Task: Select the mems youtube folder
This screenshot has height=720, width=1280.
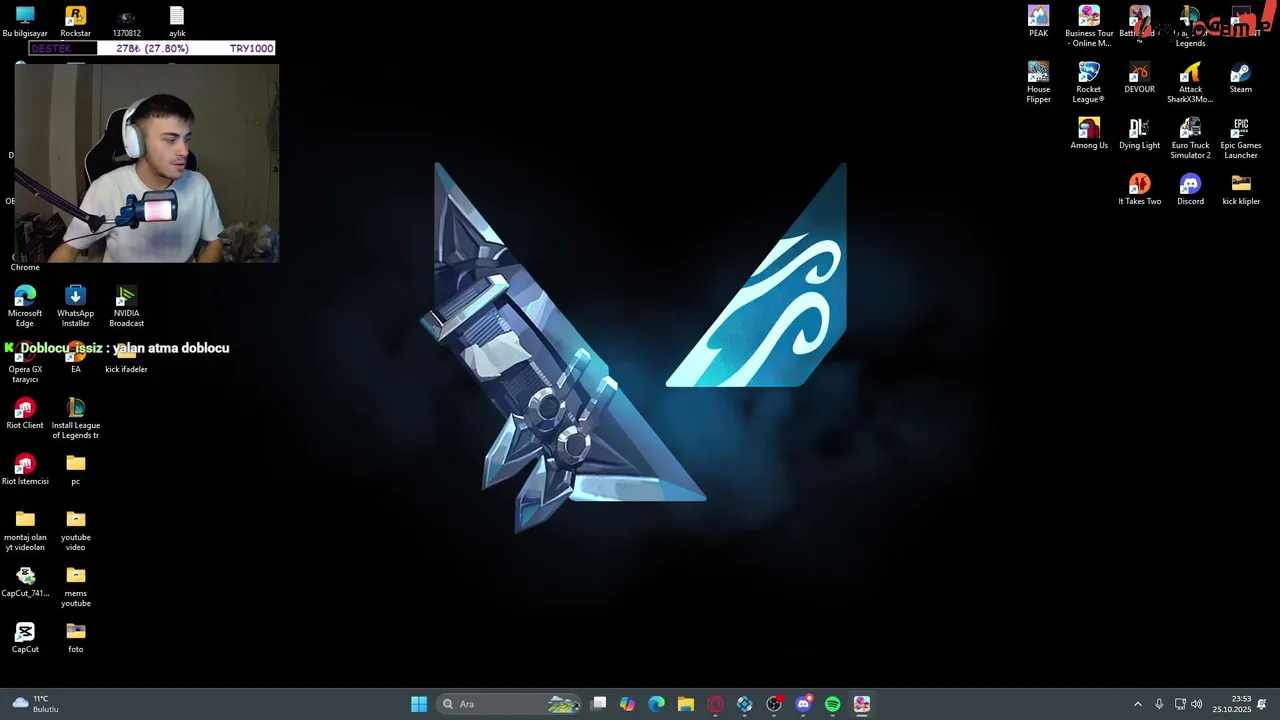Action: point(75,586)
